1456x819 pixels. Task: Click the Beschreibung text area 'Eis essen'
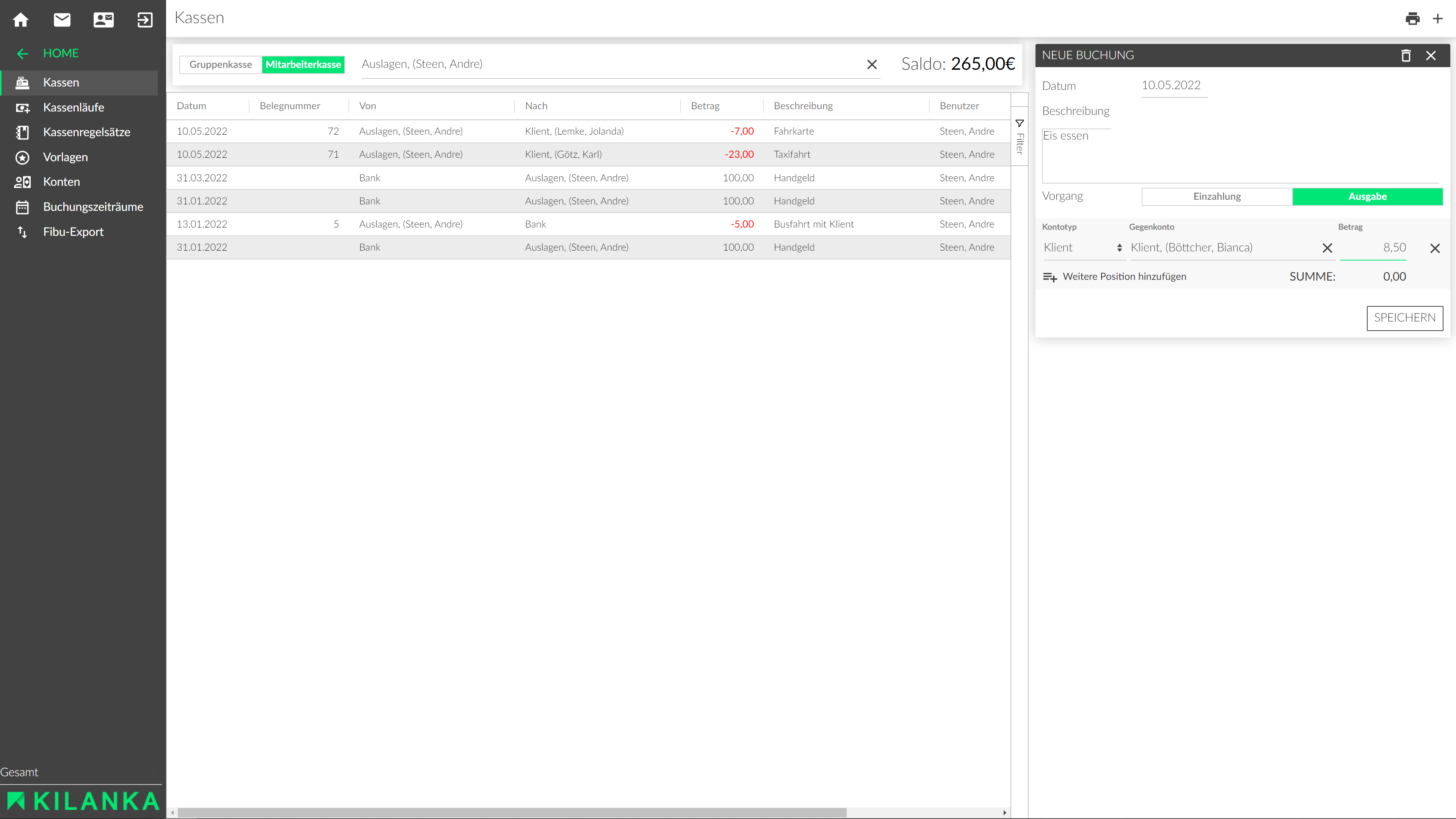tap(1240, 155)
